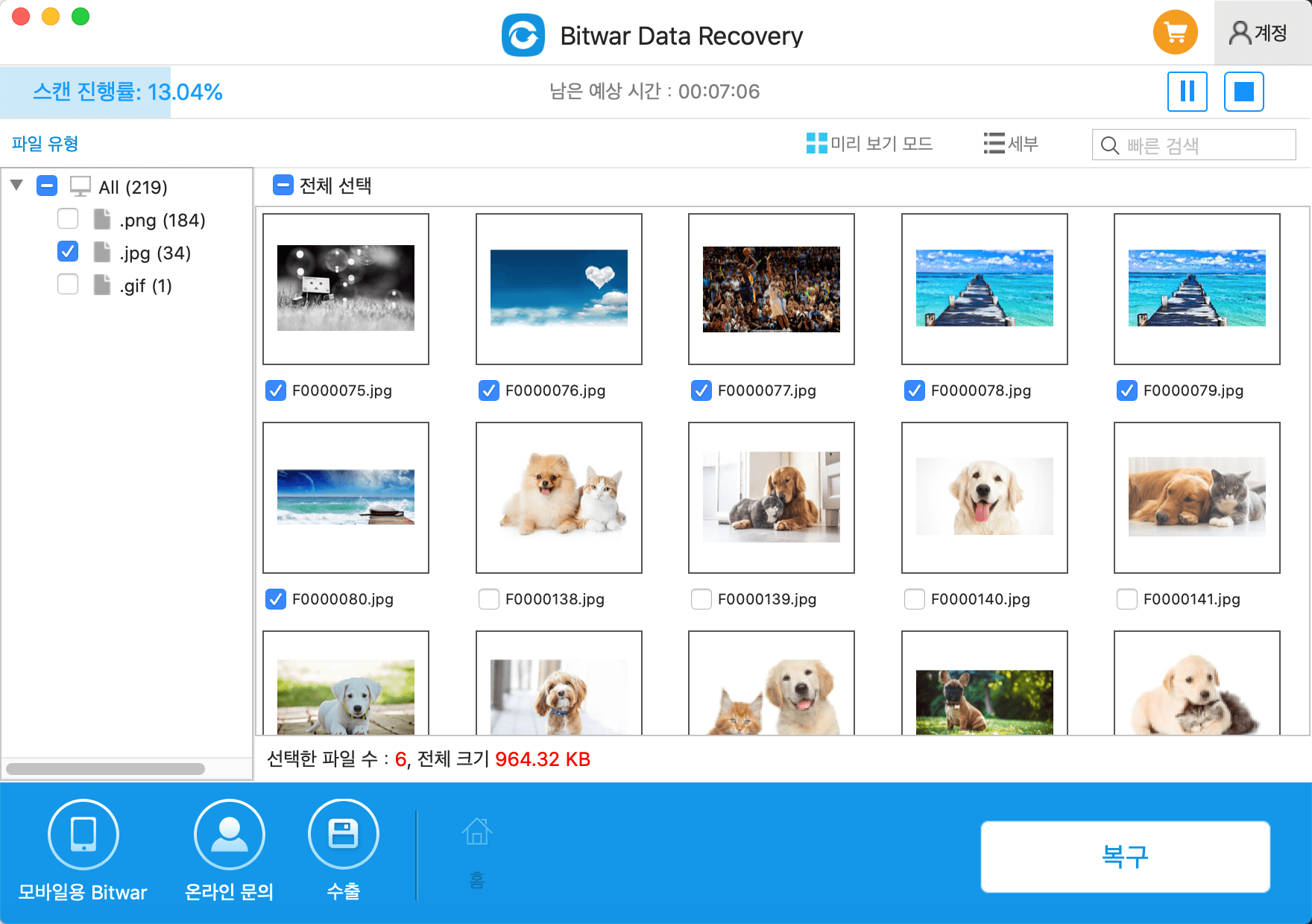Uncheck F0000077.jpg checkbox
The width and height of the screenshot is (1312, 924).
pyautogui.click(x=701, y=390)
